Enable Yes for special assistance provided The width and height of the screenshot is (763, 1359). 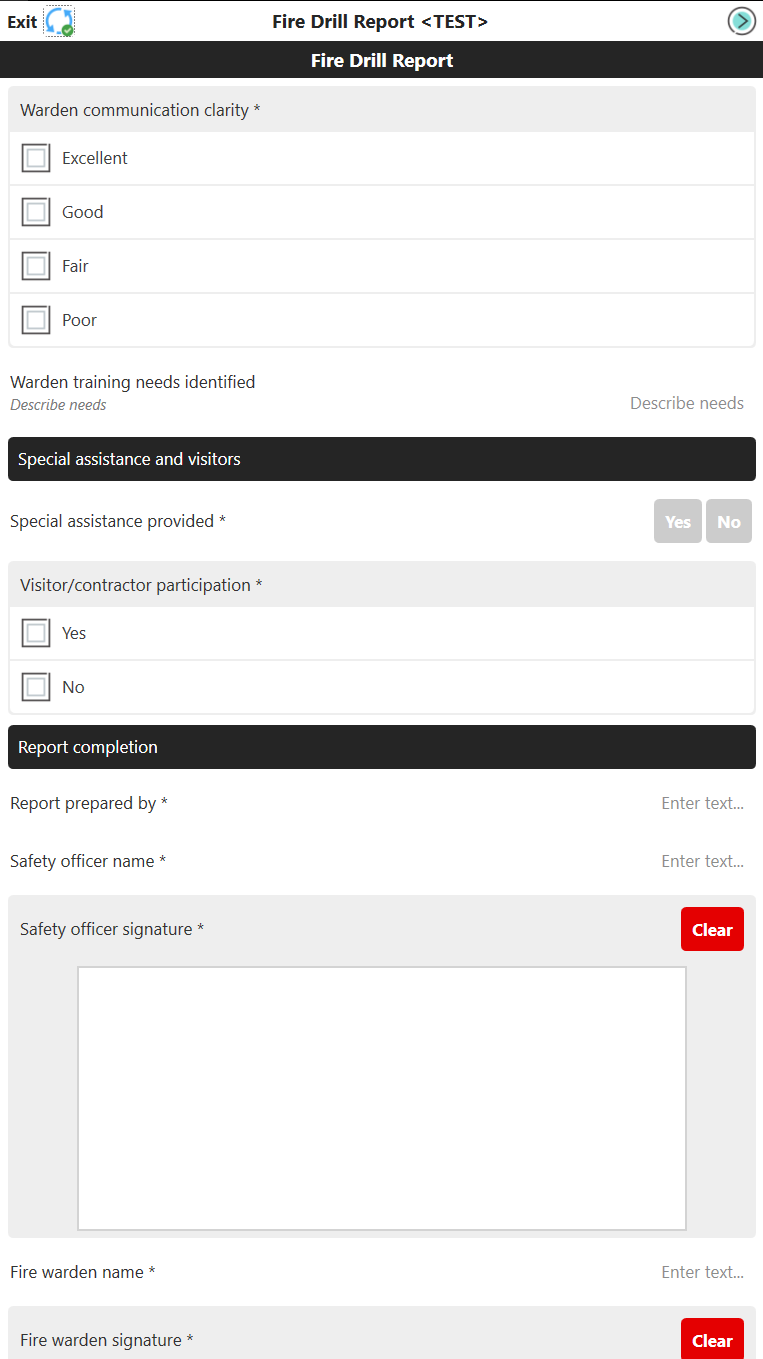click(677, 521)
